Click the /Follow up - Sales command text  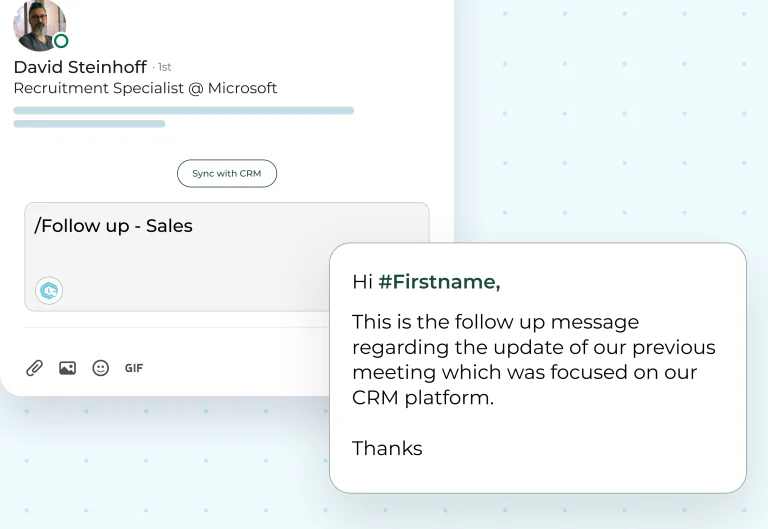[113, 226]
